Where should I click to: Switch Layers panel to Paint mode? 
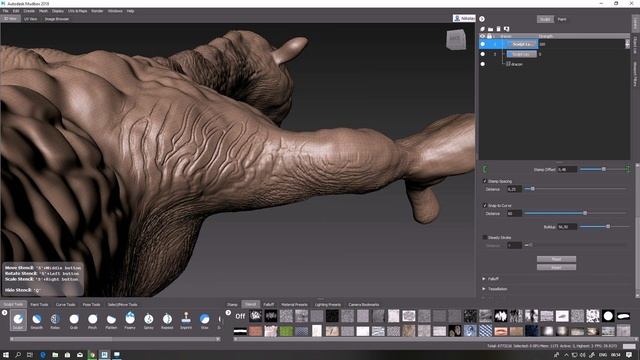pyautogui.click(x=562, y=19)
